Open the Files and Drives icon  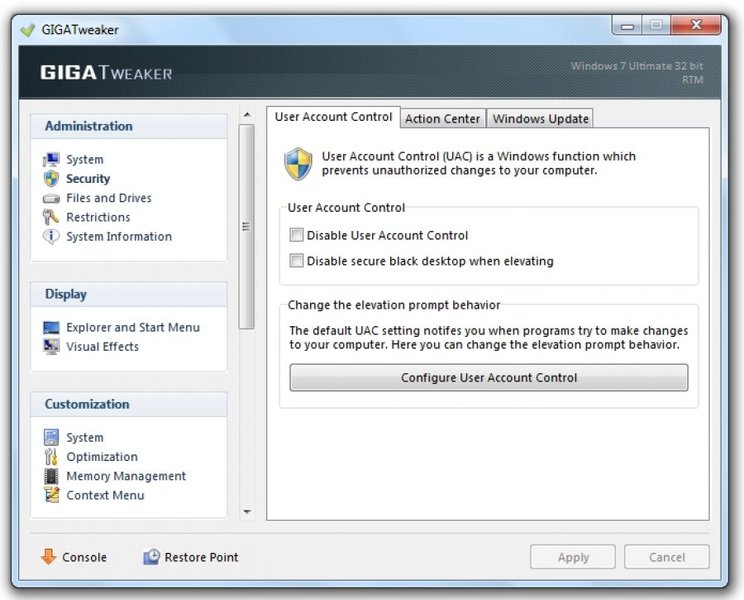[x=51, y=198]
